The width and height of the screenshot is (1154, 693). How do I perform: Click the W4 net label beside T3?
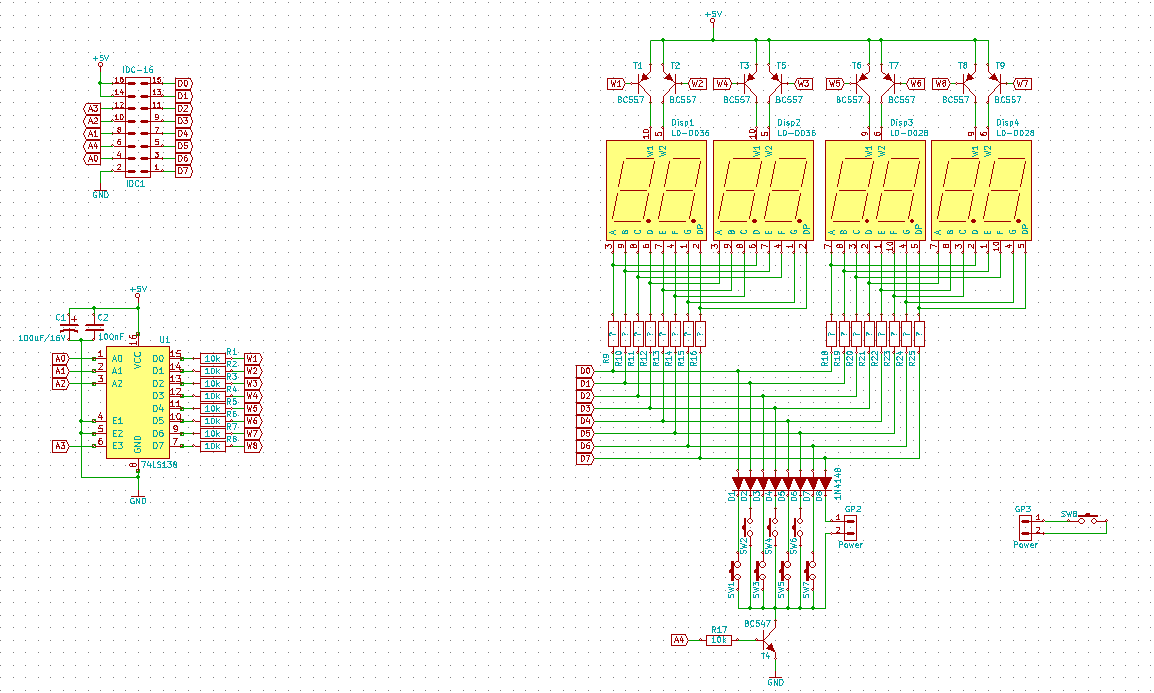[722, 84]
